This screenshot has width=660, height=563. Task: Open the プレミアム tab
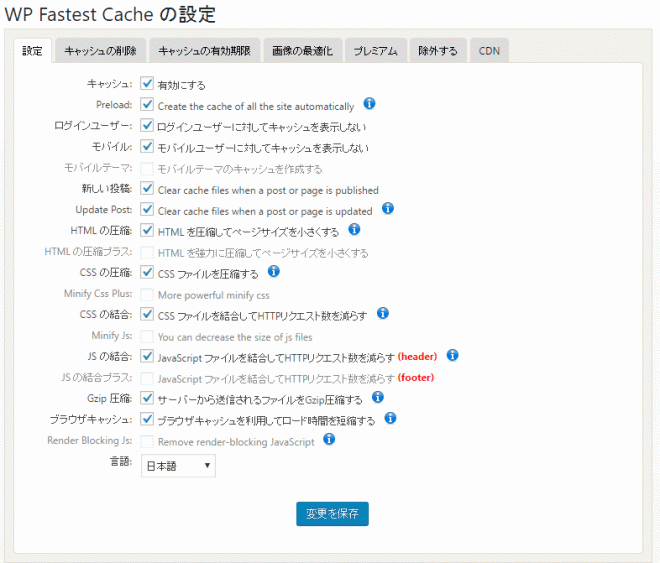[x=375, y=51]
